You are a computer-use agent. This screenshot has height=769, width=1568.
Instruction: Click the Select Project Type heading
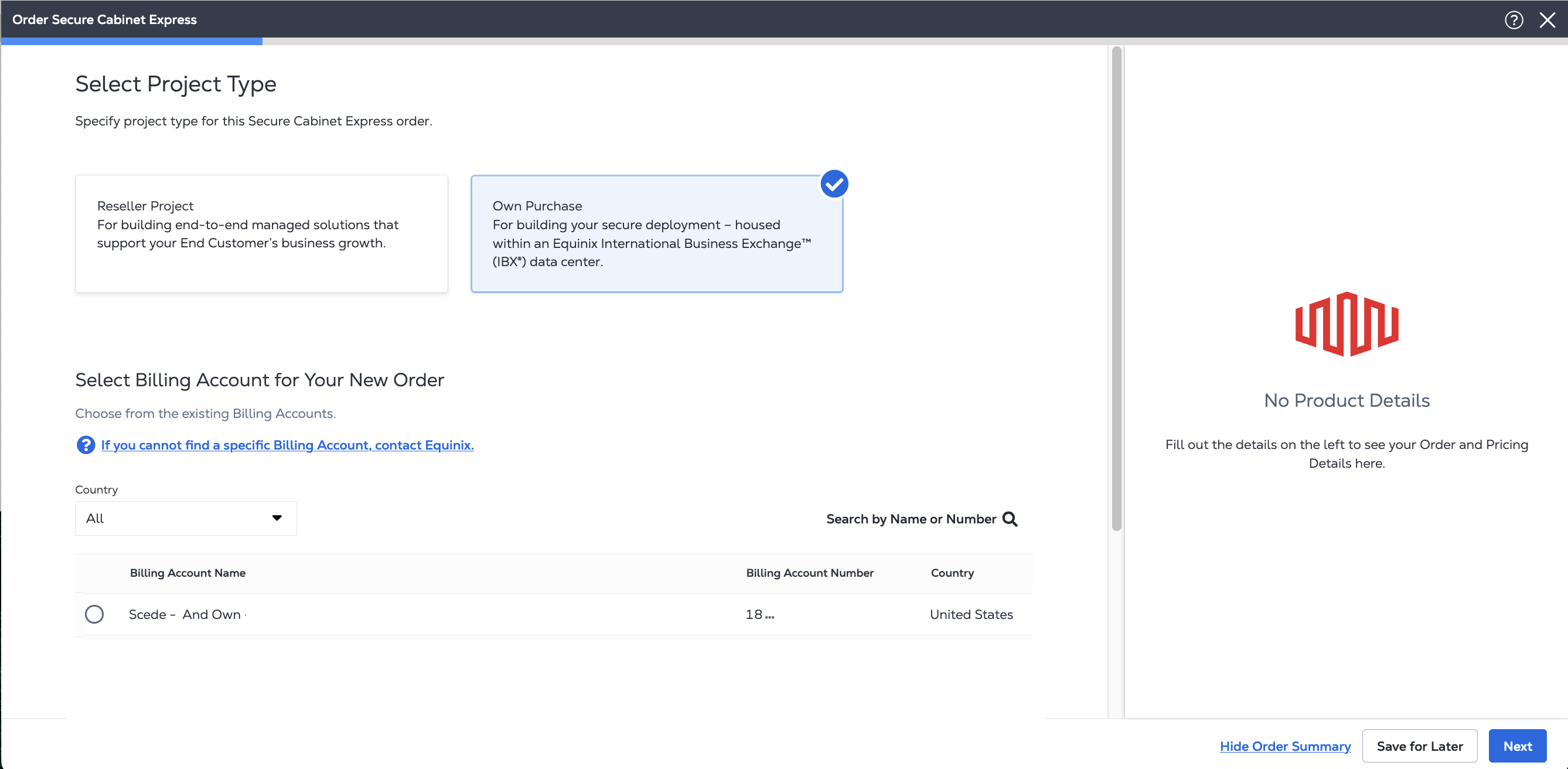176,84
